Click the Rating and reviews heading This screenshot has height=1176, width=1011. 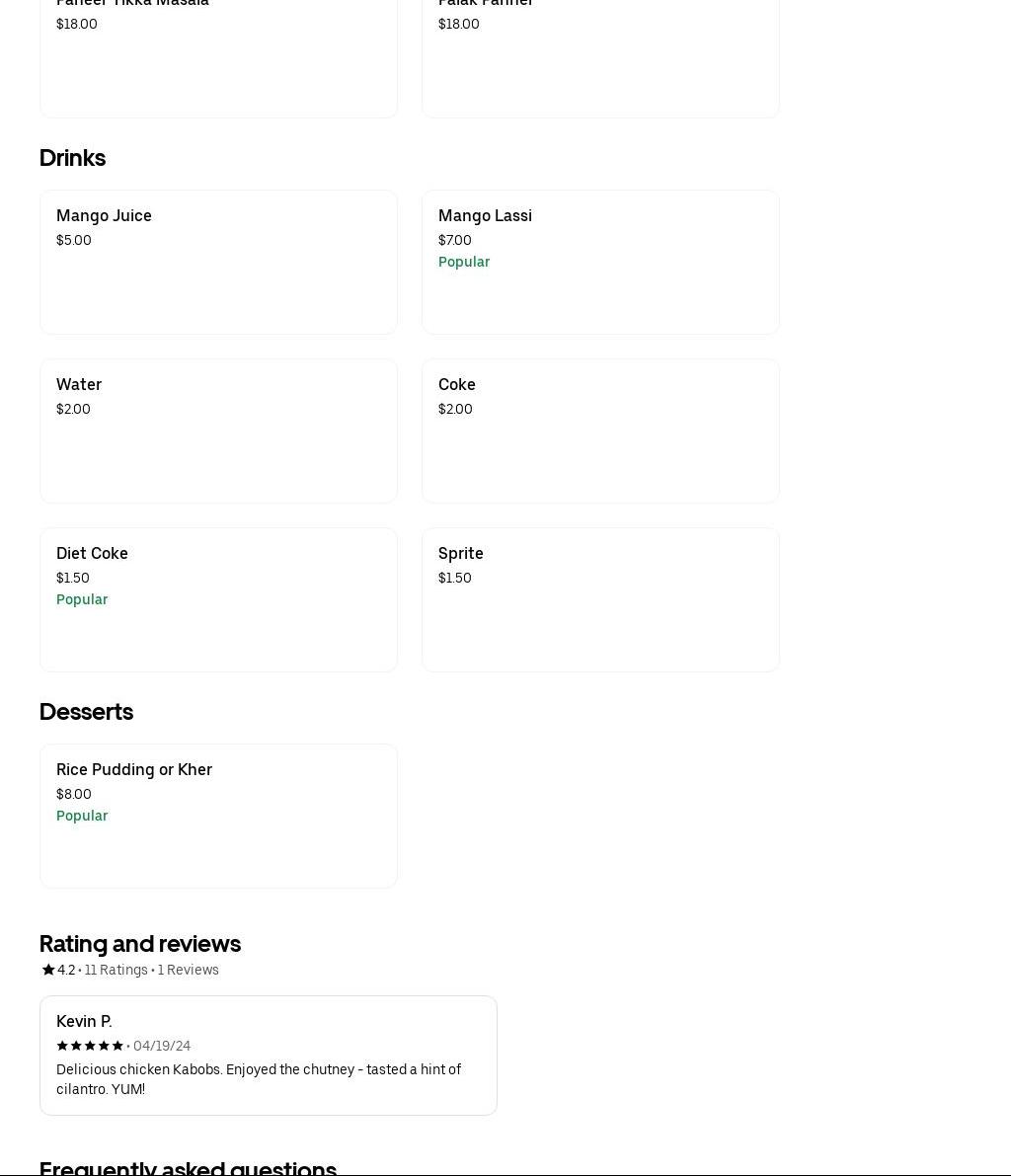point(140,944)
